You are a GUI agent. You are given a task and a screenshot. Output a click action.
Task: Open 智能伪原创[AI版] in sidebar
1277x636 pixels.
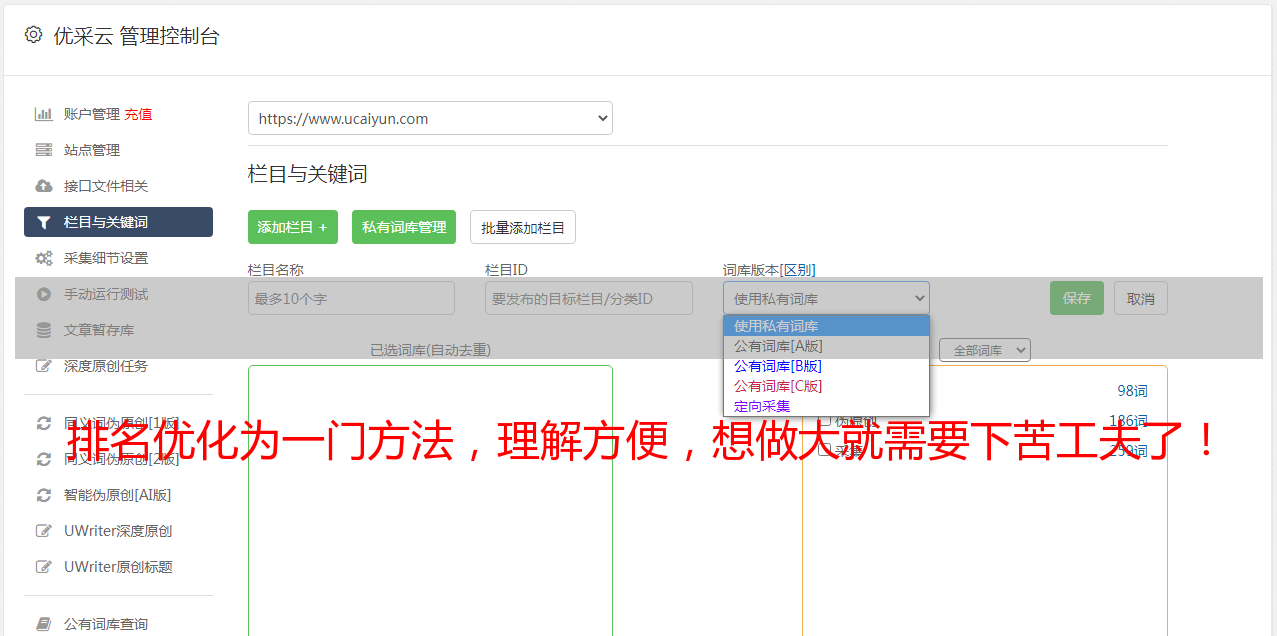[x=118, y=495]
